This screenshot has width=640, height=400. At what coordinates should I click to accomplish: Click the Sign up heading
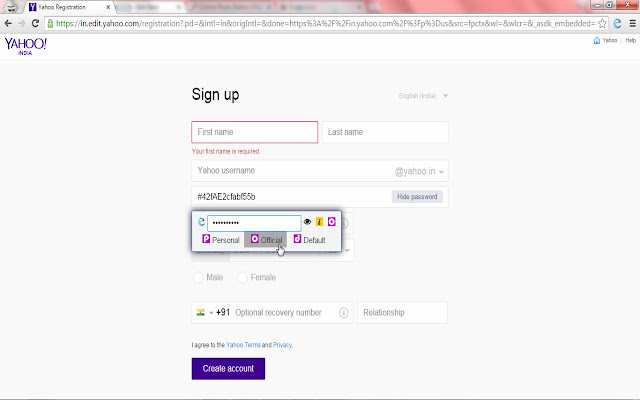coord(216,95)
